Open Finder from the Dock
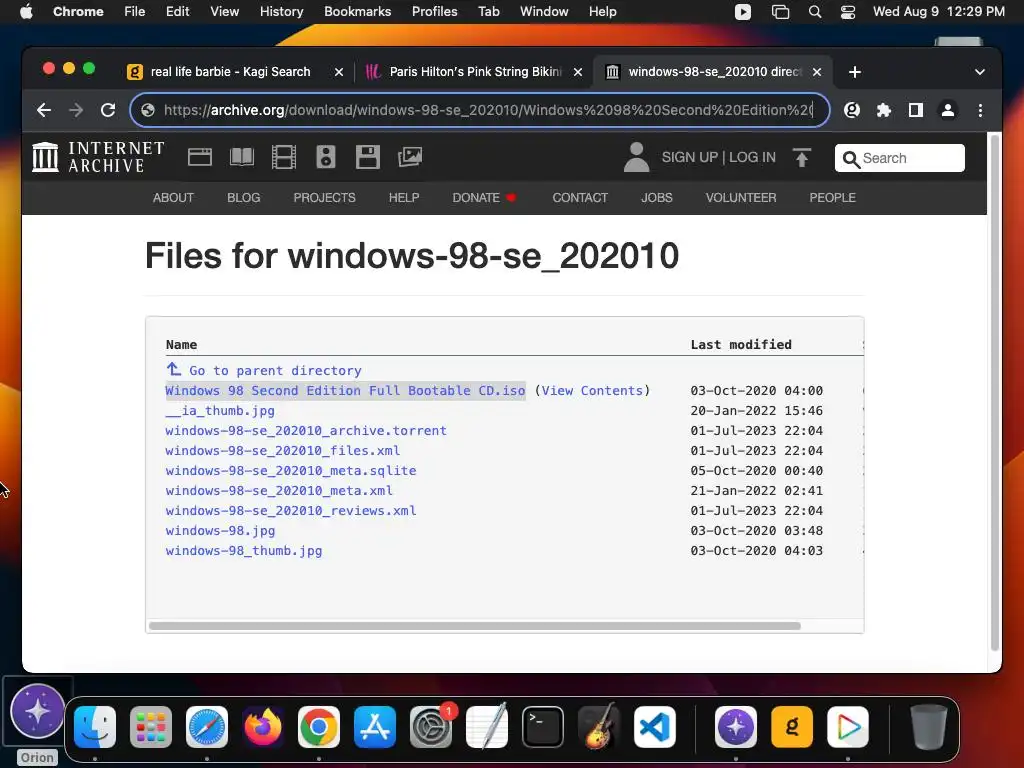The image size is (1024, 768). click(x=95, y=727)
